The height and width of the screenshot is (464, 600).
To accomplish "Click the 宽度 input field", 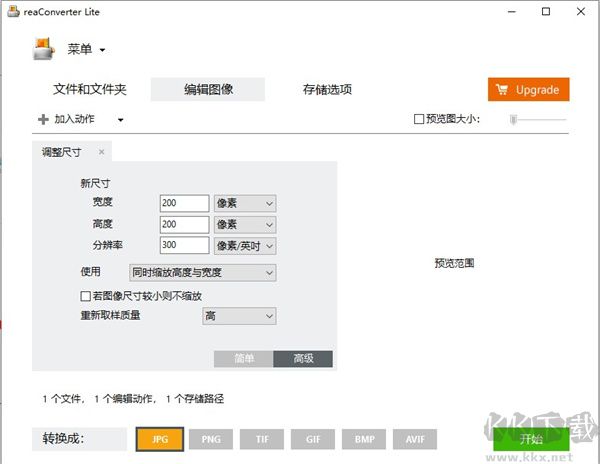I will [x=184, y=203].
